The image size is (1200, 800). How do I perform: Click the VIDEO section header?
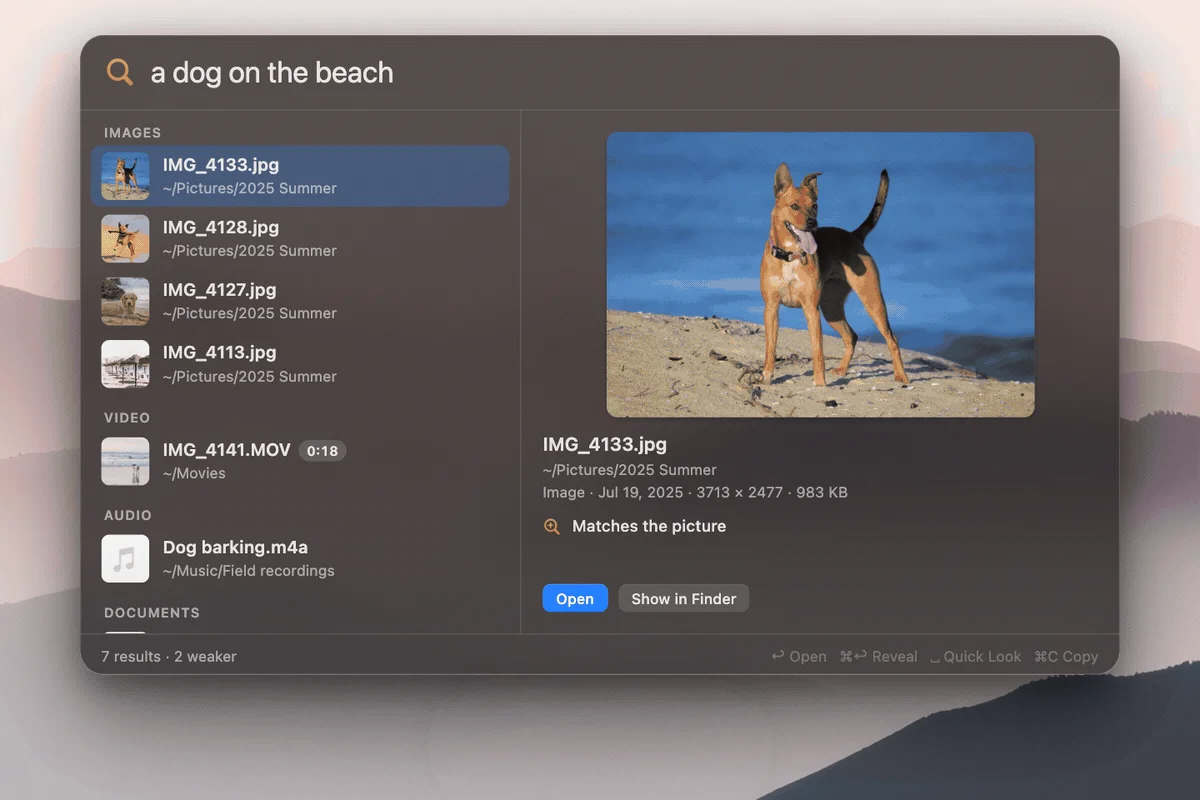click(x=127, y=418)
